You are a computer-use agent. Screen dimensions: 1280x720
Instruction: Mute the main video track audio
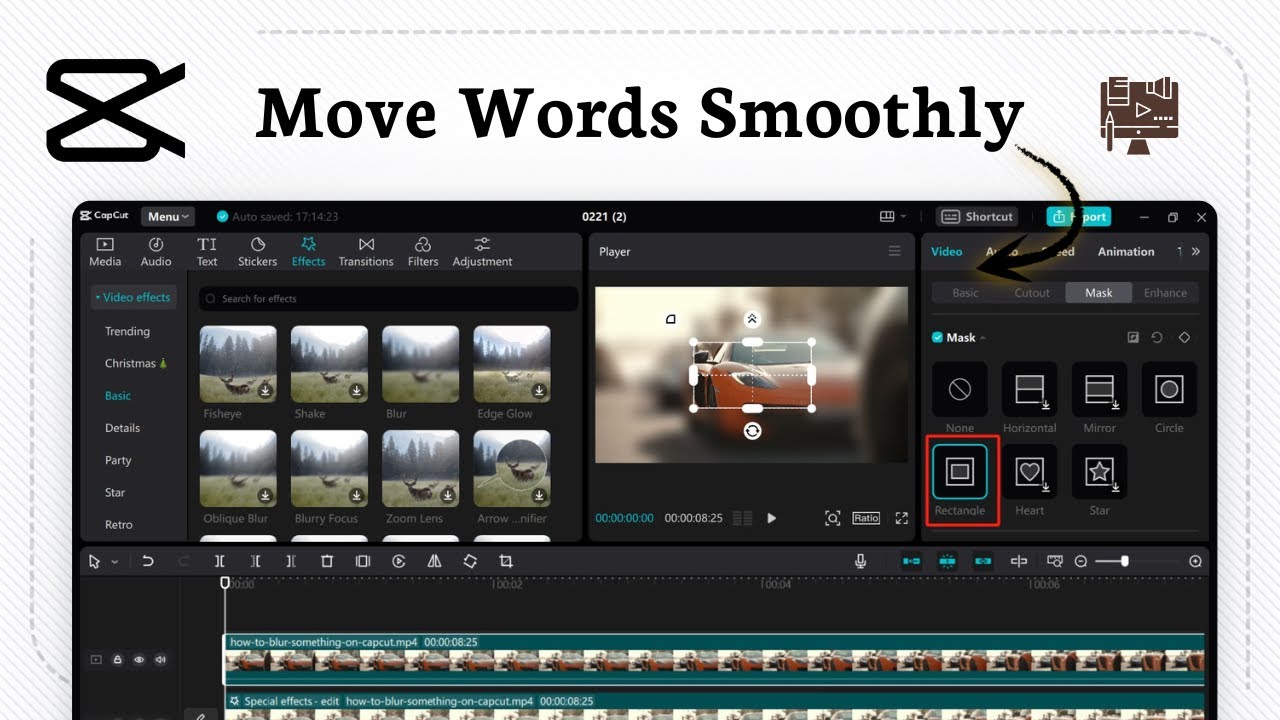pyautogui.click(x=160, y=660)
